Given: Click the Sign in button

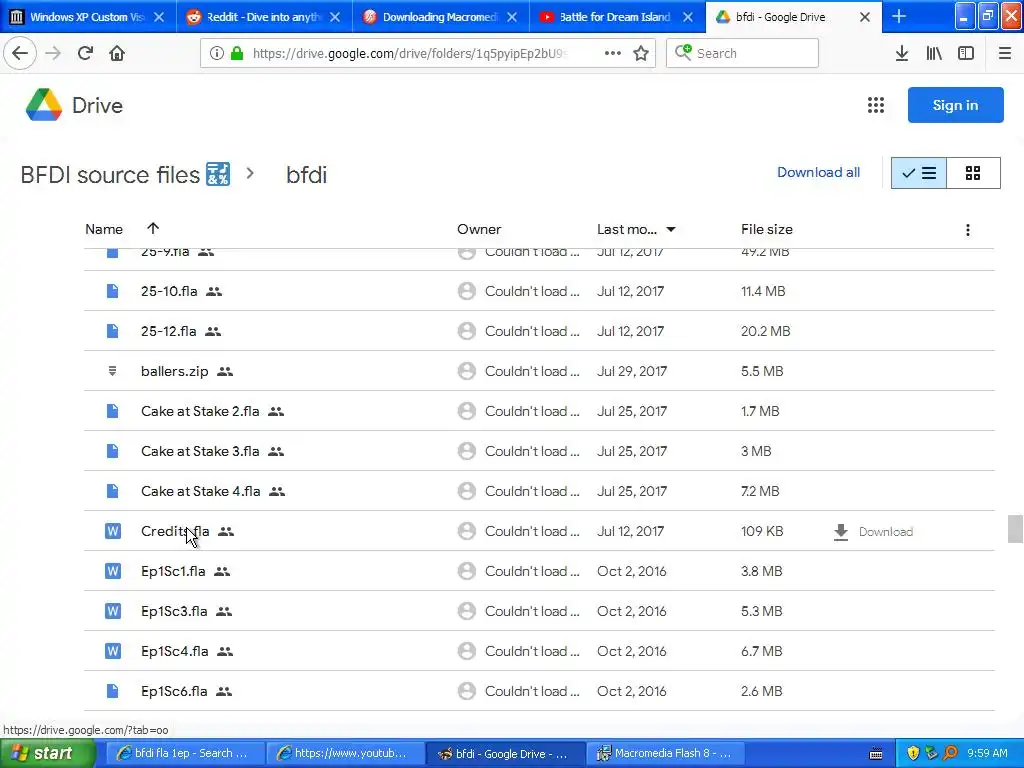Looking at the screenshot, I should [955, 105].
